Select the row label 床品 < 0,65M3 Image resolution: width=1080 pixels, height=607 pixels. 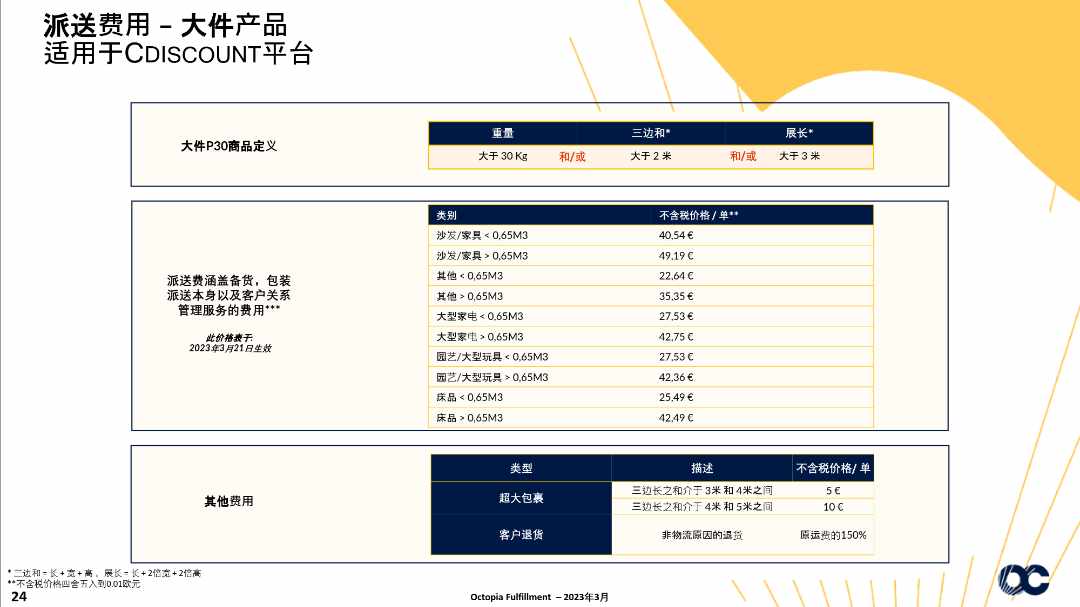coord(470,398)
